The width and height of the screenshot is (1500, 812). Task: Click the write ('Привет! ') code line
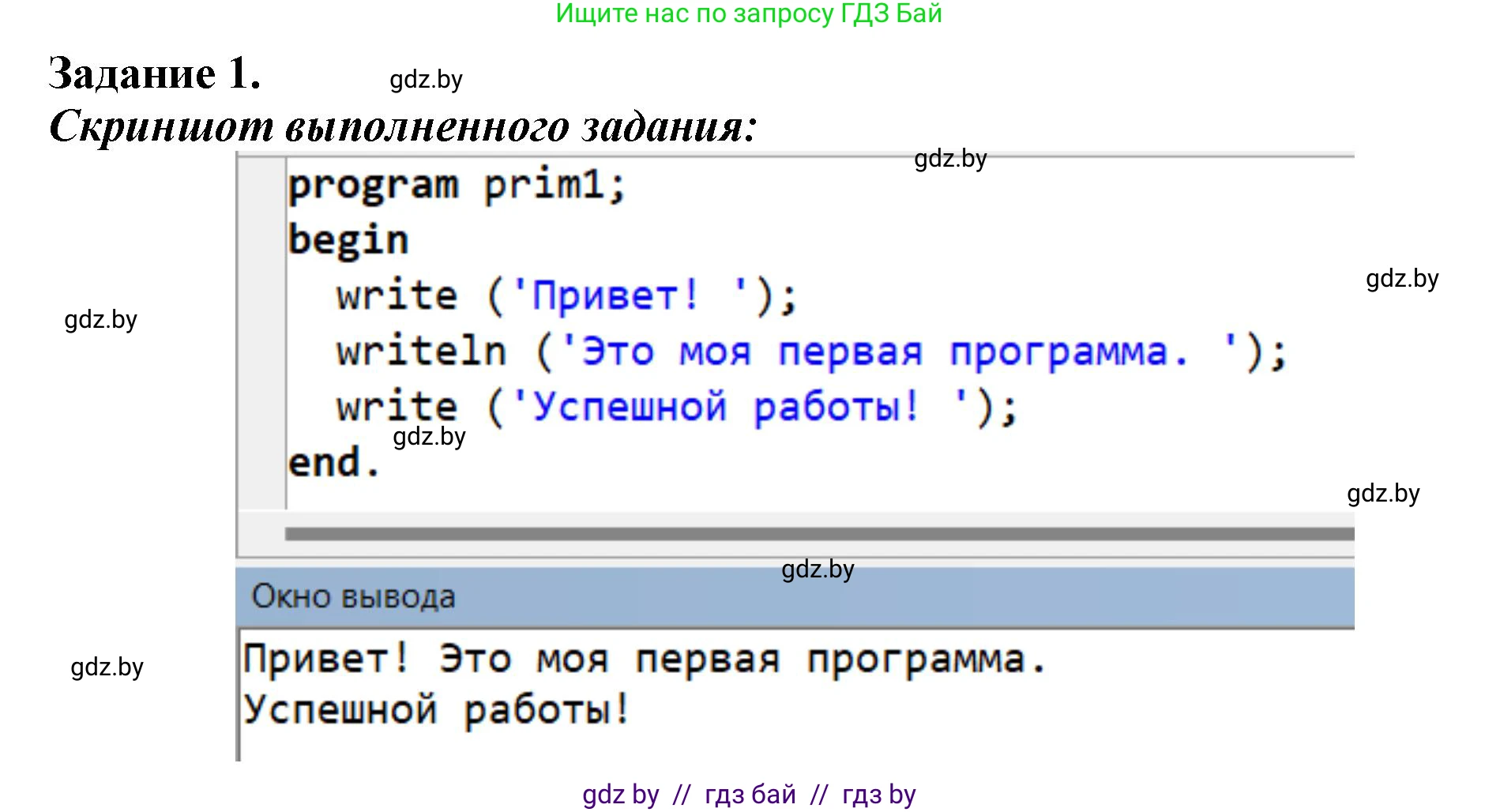coord(566,296)
